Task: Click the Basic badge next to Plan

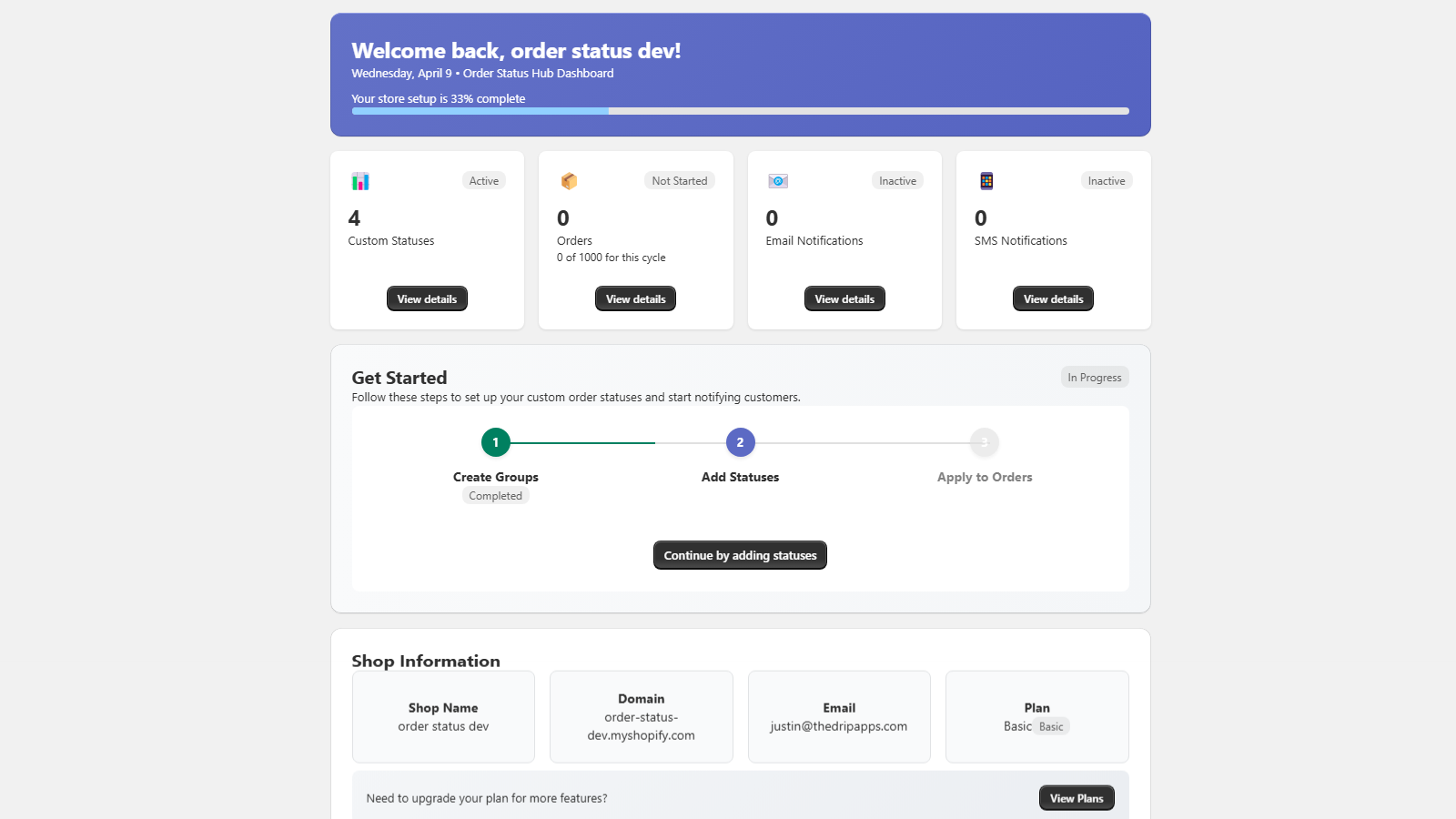Action: click(1050, 726)
